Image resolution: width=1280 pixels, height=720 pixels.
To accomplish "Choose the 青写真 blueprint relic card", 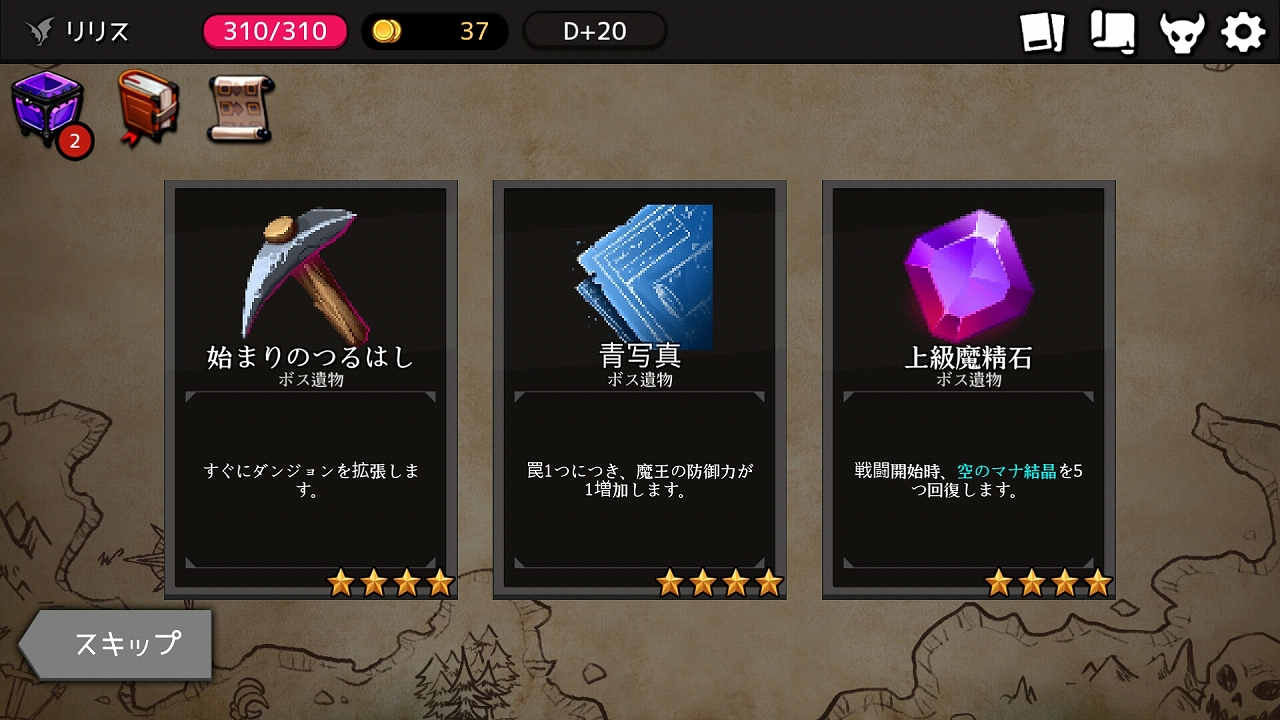I will (640, 390).
